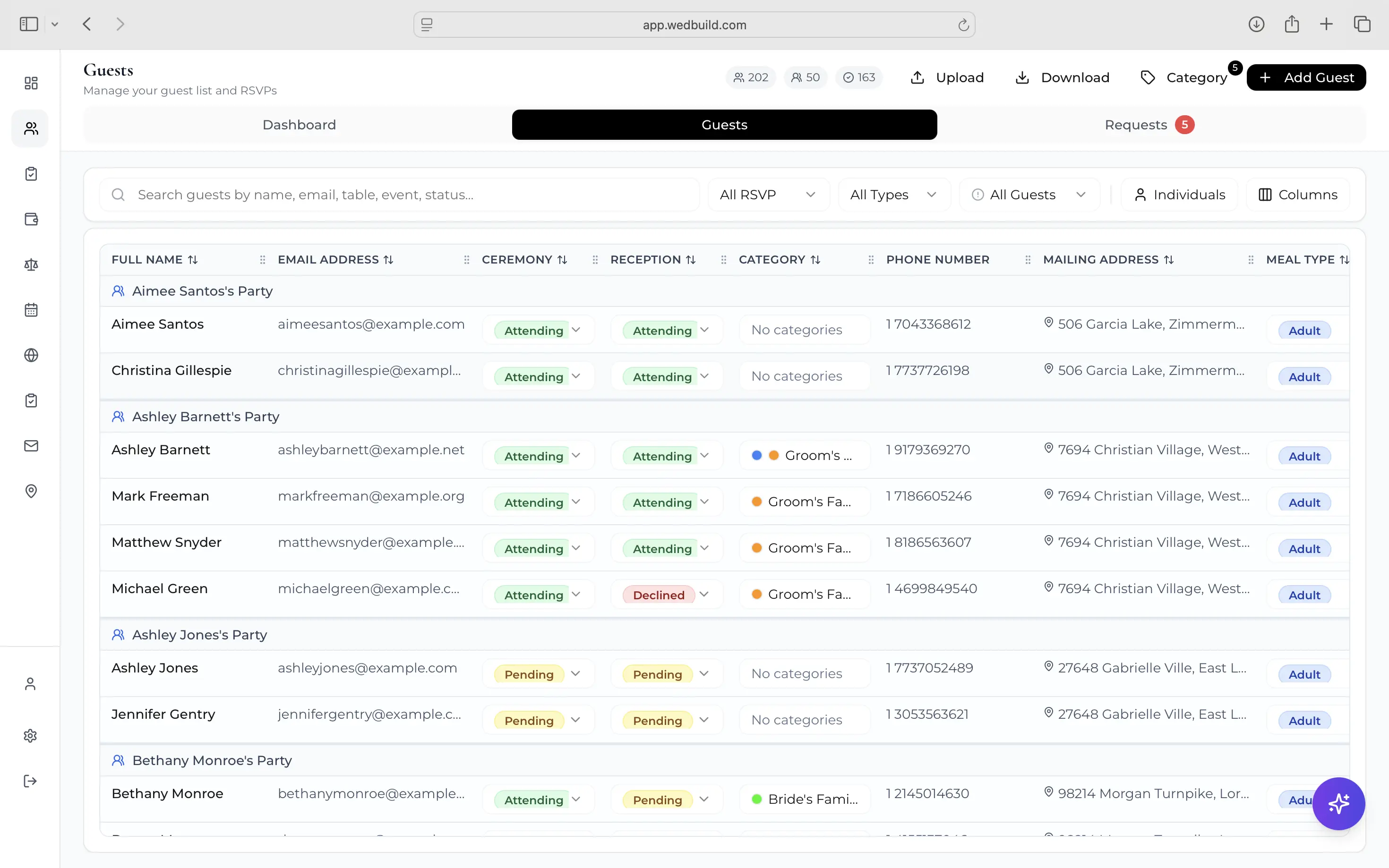Focus the search guests input field
The image size is (1389, 868).
[x=399, y=195]
